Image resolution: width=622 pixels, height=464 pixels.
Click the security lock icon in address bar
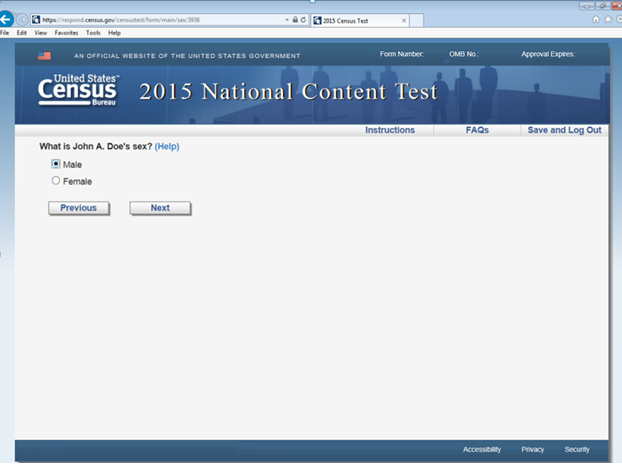[295, 19]
